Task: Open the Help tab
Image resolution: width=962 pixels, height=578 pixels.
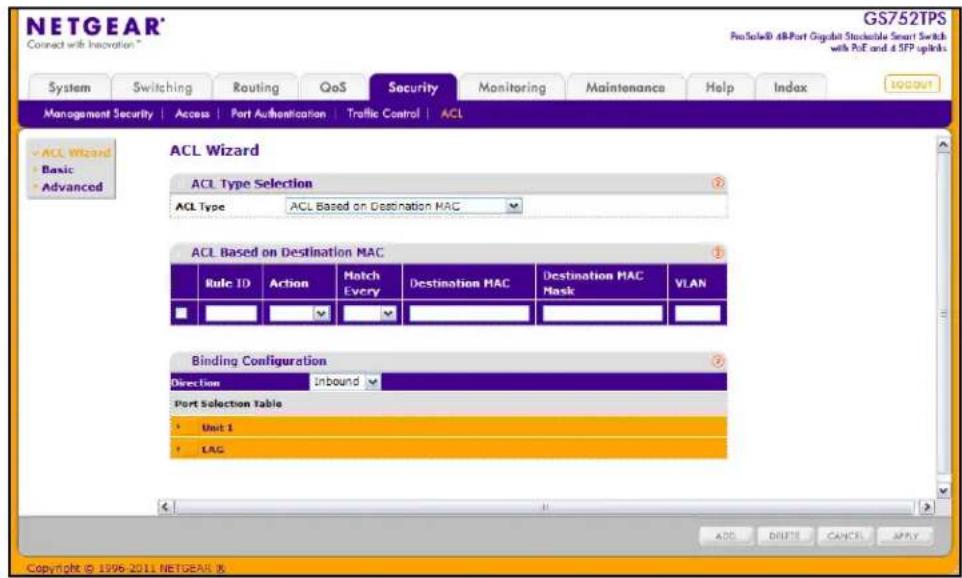Action: [720, 88]
